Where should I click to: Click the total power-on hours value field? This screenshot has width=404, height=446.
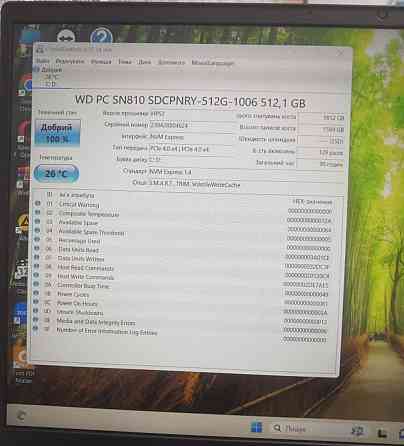pos(319,164)
